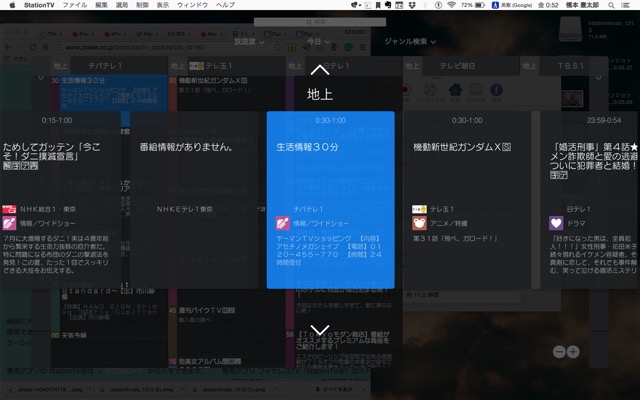640x400 pixels.
Task: Click the ドラマ heart genre icon
Action: [556, 223]
